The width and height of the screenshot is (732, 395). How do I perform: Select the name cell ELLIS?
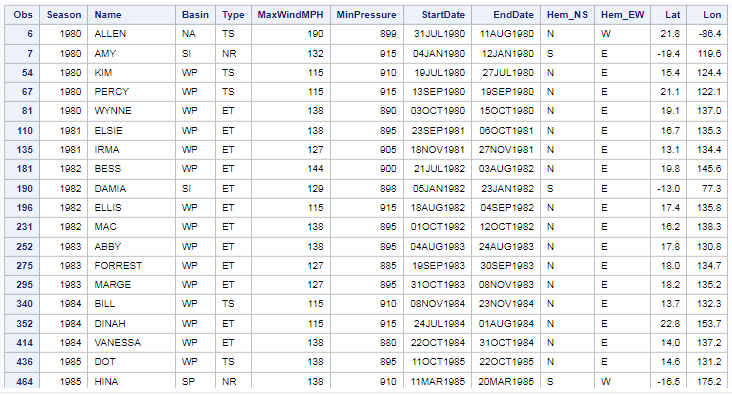tap(132, 208)
